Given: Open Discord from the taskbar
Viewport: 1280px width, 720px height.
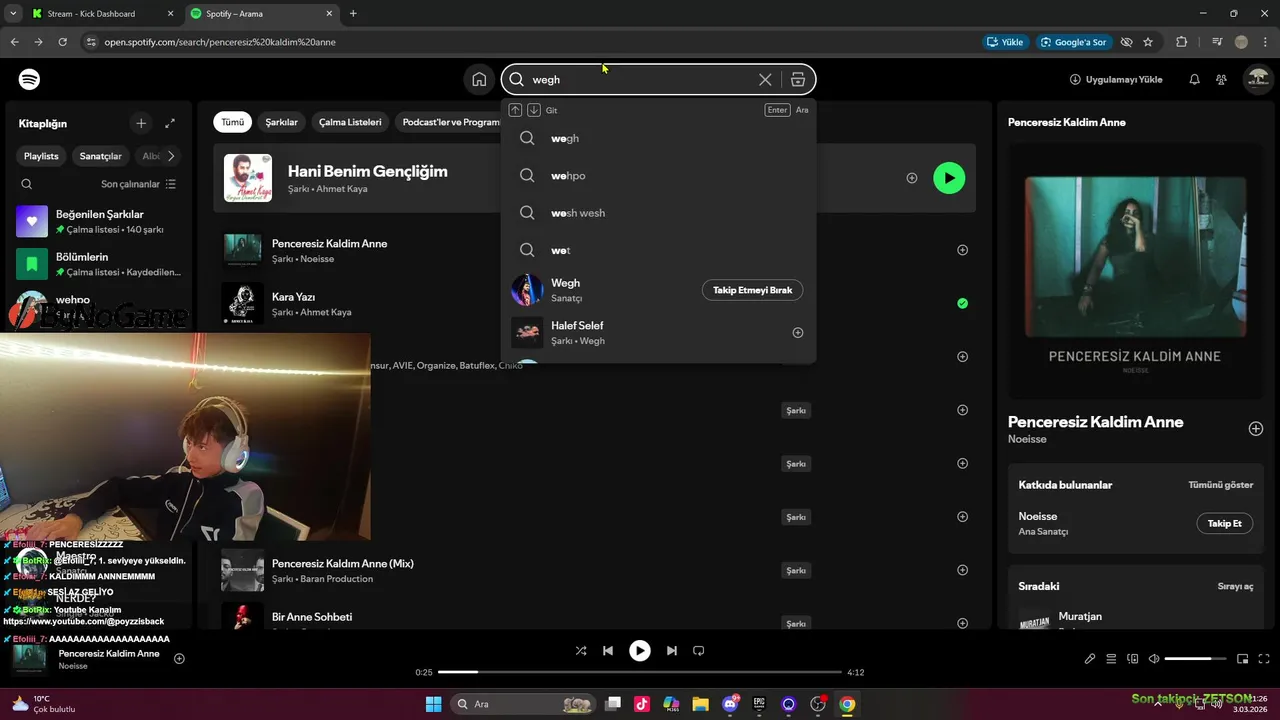Looking at the screenshot, I should [730, 704].
